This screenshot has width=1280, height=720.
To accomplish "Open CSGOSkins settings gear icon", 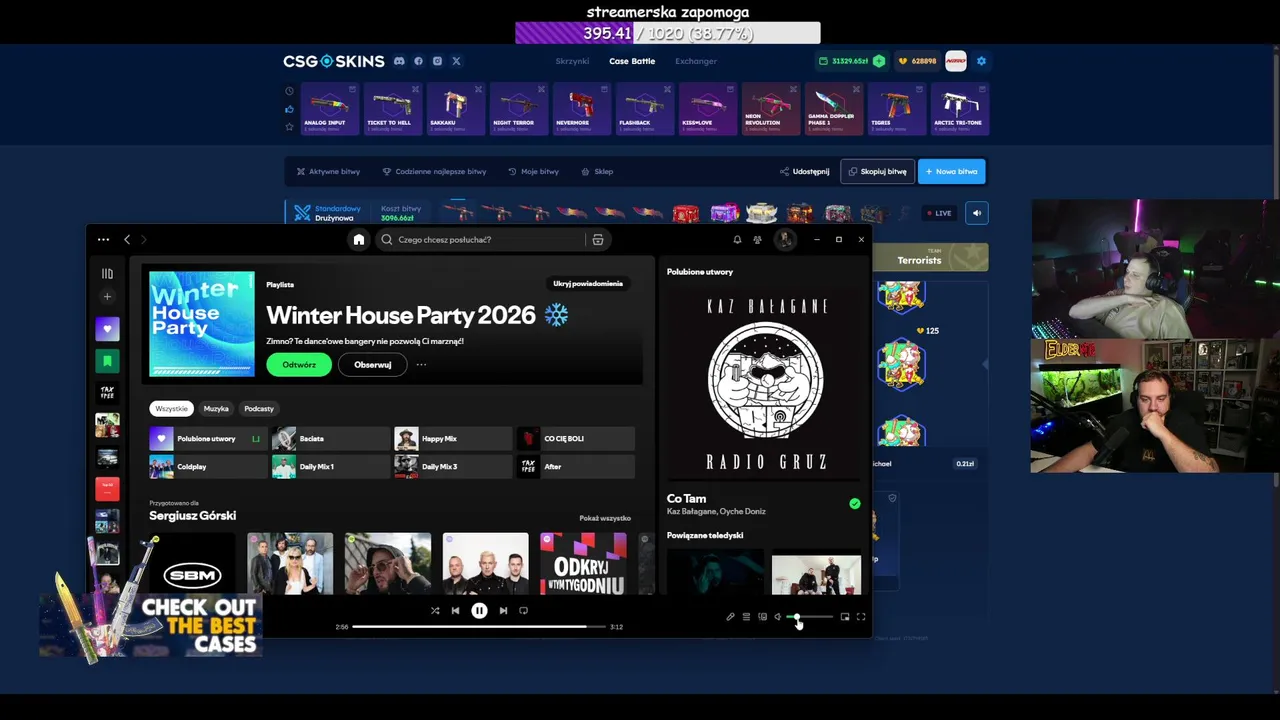I will pyautogui.click(x=981, y=61).
